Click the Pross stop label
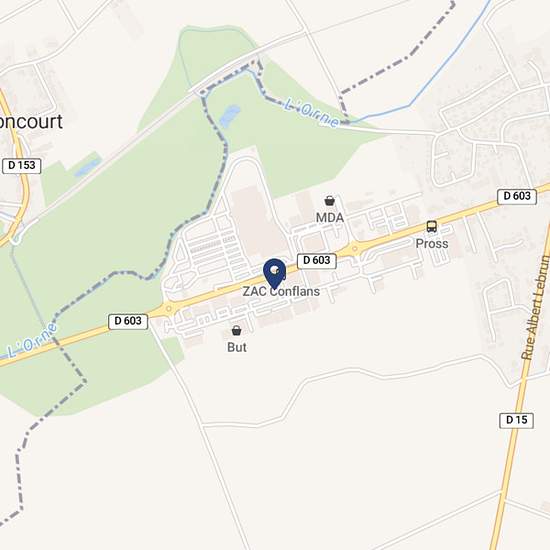The image size is (550, 550). click(x=432, y=244)
